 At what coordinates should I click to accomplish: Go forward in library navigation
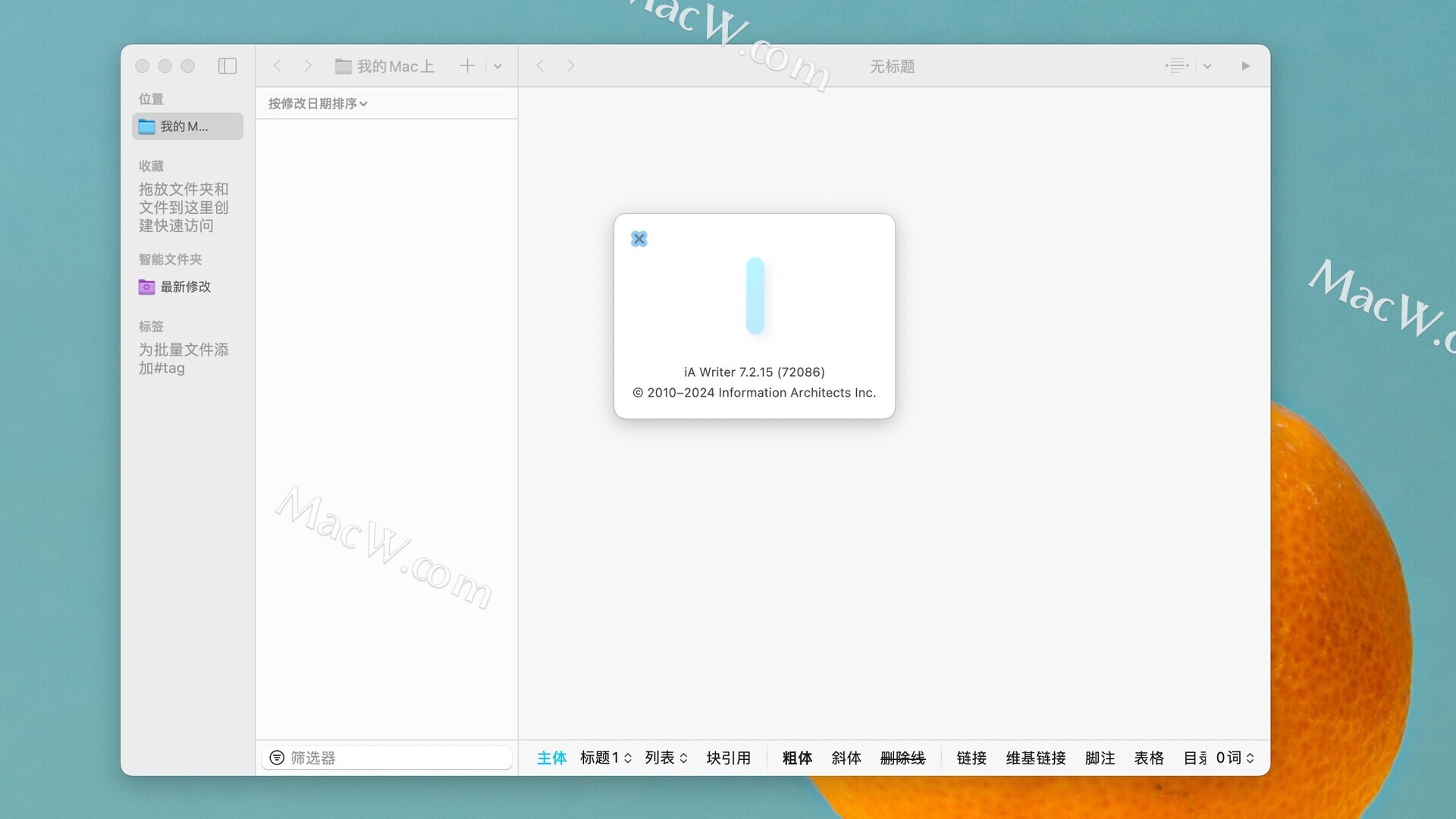308,66
